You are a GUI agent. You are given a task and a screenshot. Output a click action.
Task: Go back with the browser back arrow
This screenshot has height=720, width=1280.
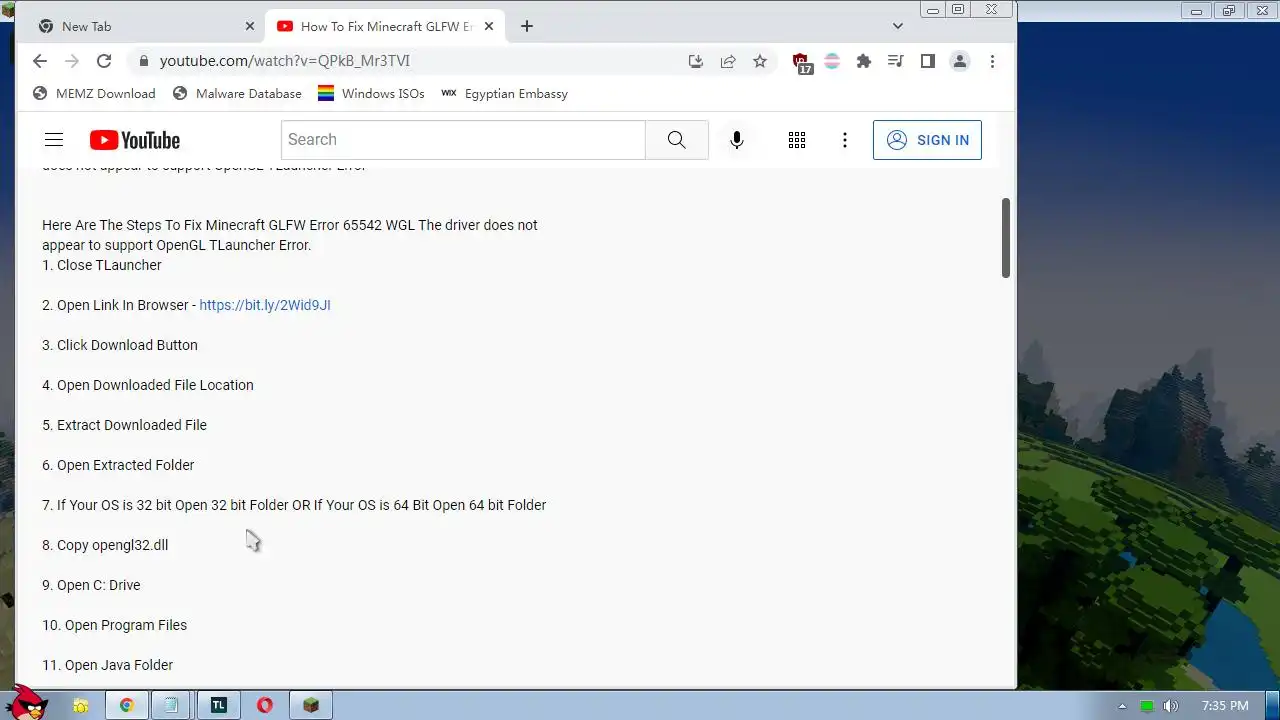coord(39,61)
